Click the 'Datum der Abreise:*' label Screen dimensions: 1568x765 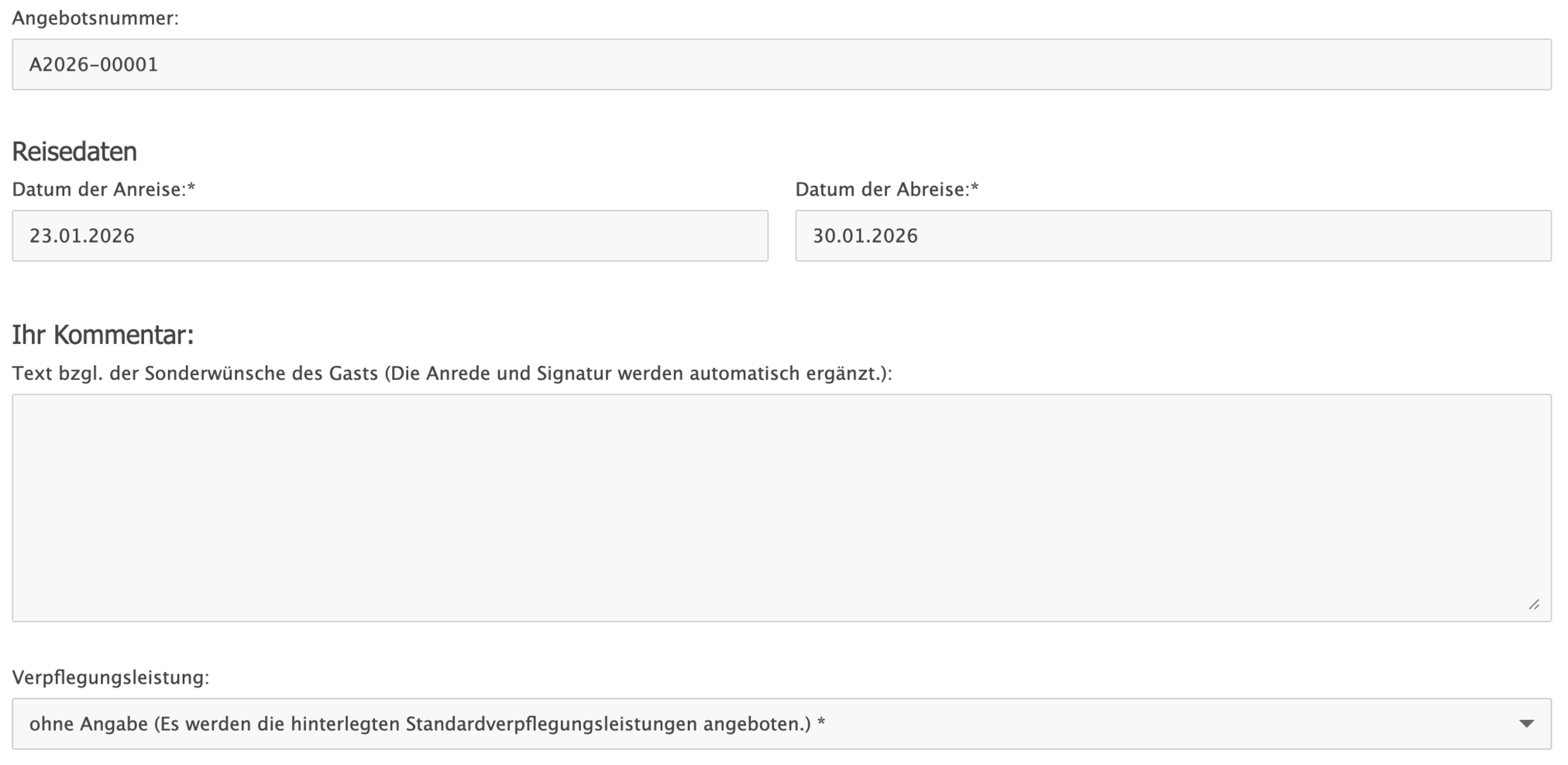pyautogui.click(x=887, y=190)
